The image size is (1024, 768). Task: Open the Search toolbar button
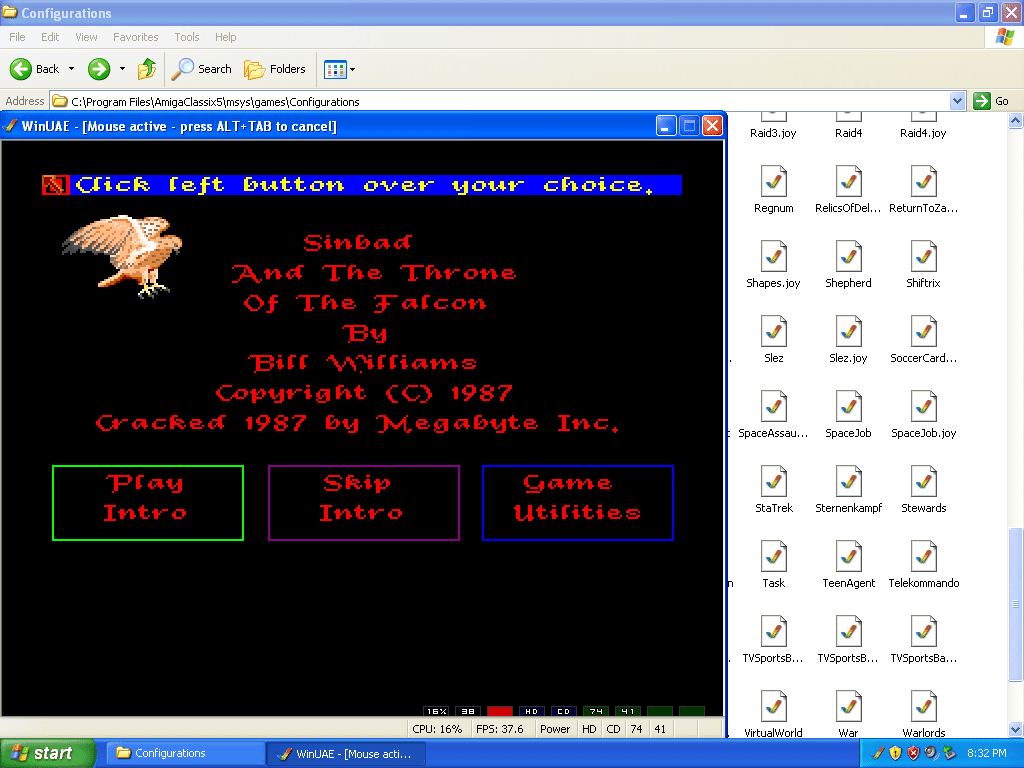[x=202, y=69]
